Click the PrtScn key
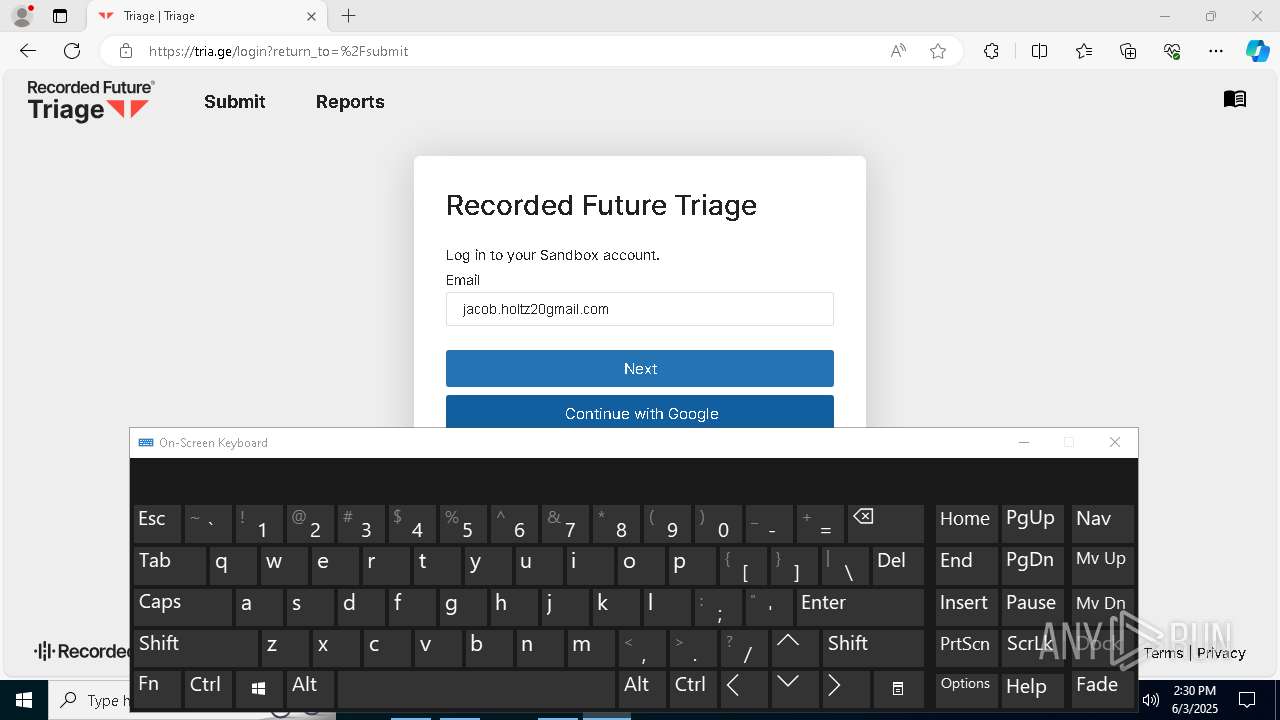Viewport: 1280px width, 720px height. 966,647
